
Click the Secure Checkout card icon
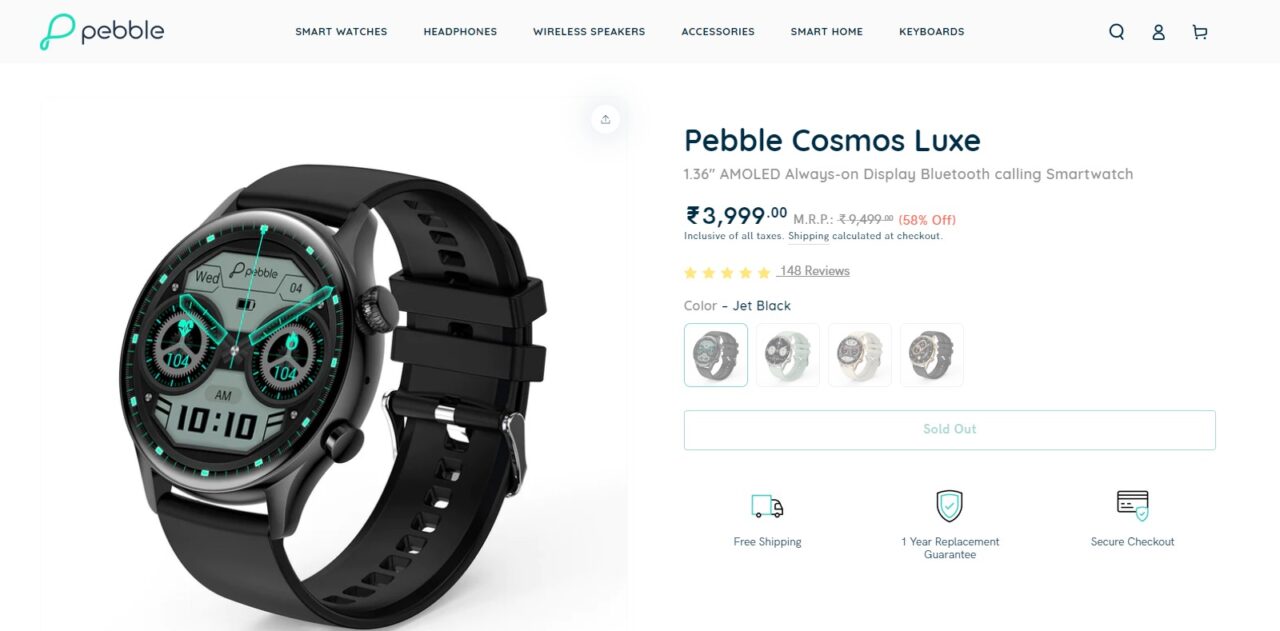1132,505
